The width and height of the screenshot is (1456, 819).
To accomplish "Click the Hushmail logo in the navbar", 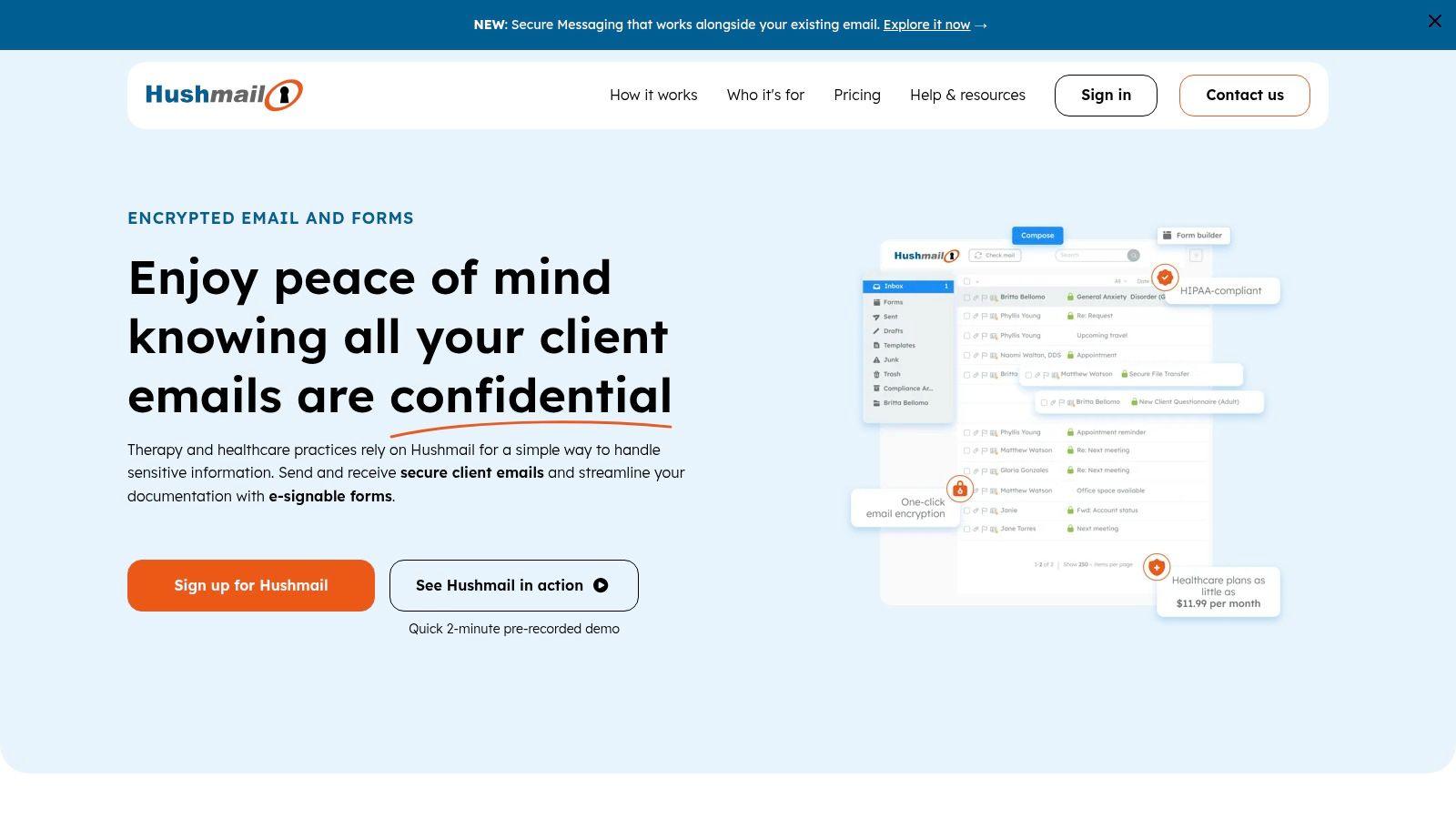I will 224,95.
